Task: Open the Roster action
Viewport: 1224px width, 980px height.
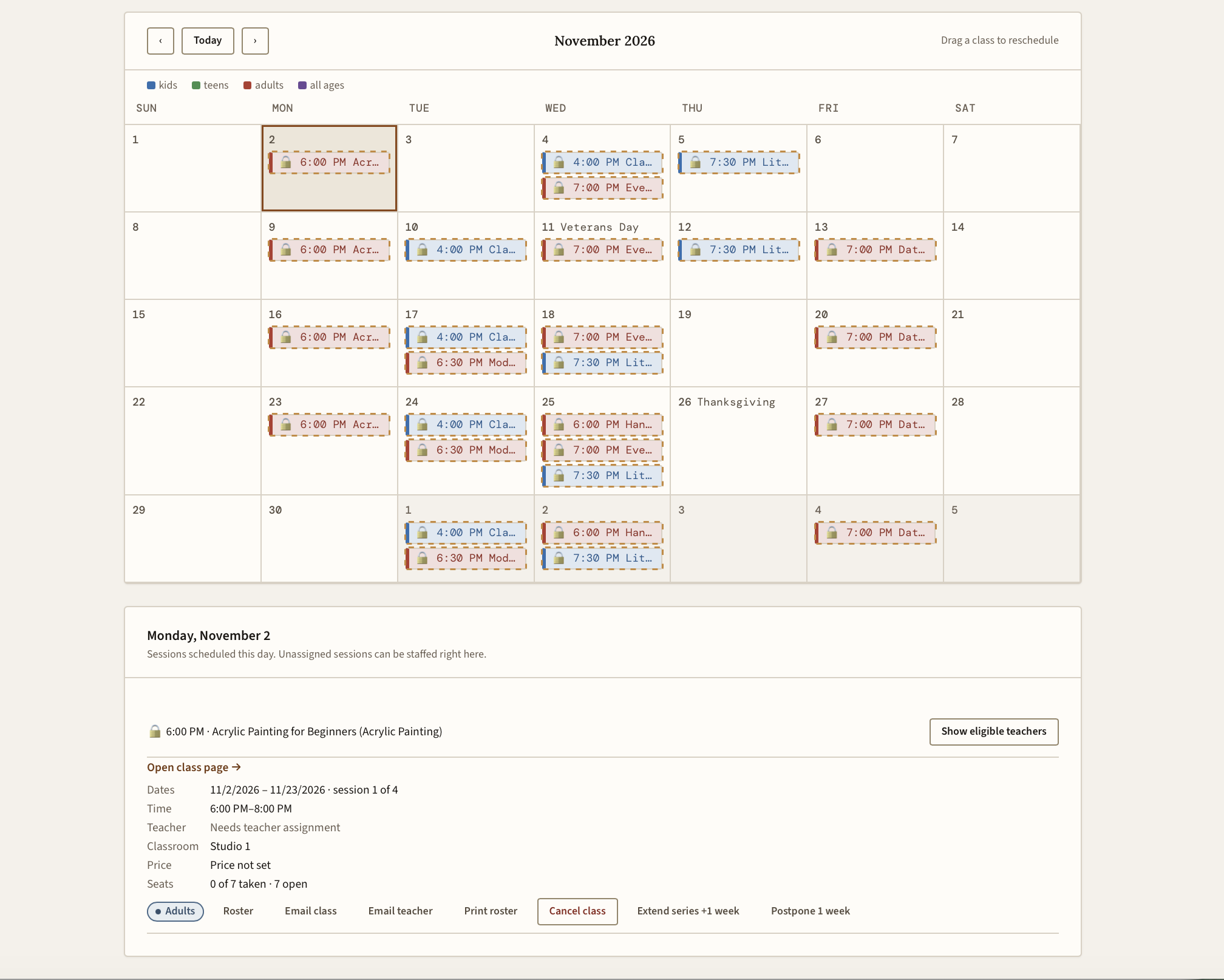Action: pyautogui.click(x=238, y=911)
